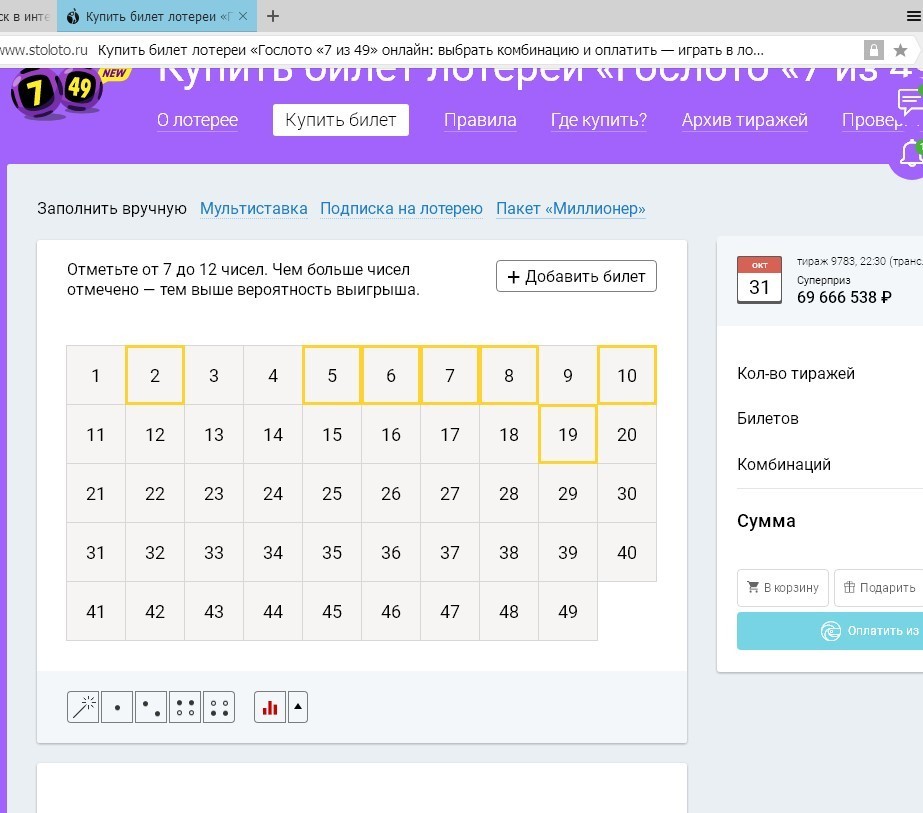This screenshot has width=923, height=813.
Task: Open the Пакет «Миллионер» link
Action: [x=571, y=208]
